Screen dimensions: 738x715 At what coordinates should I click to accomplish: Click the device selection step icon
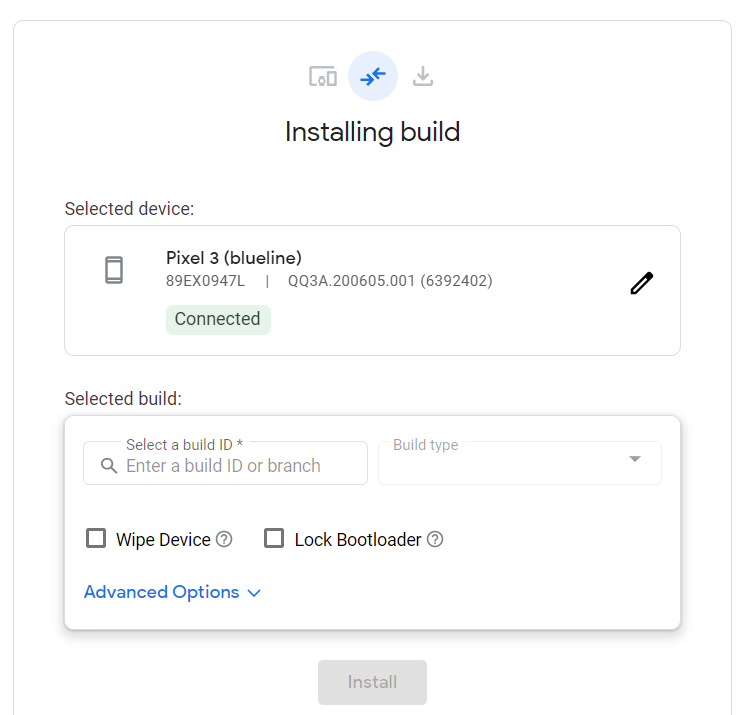323,76
